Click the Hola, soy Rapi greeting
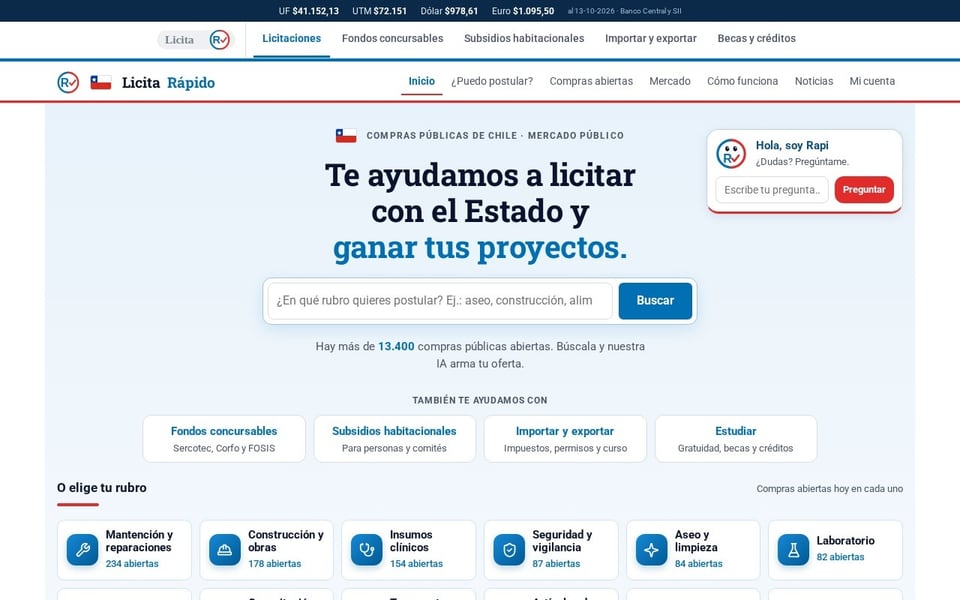 point(792,146)
